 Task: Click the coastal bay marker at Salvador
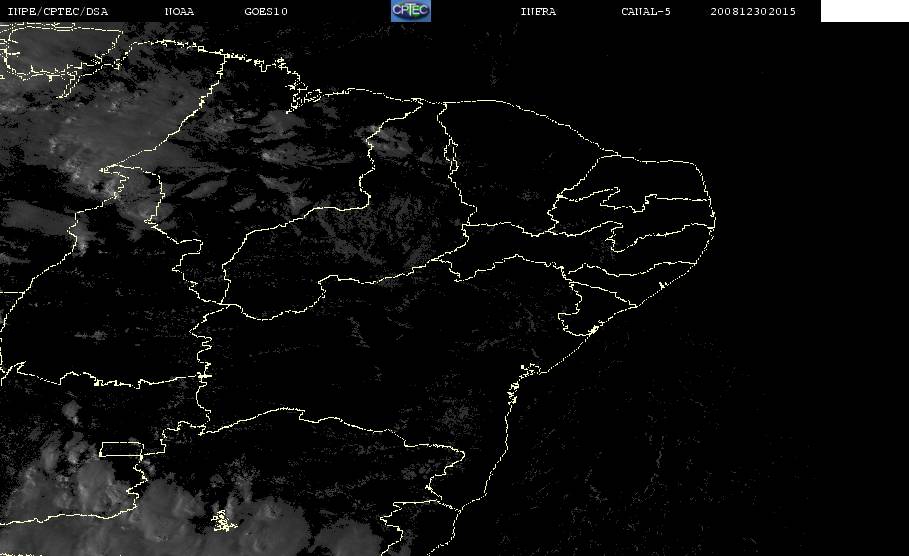click(x=514, y=390)
